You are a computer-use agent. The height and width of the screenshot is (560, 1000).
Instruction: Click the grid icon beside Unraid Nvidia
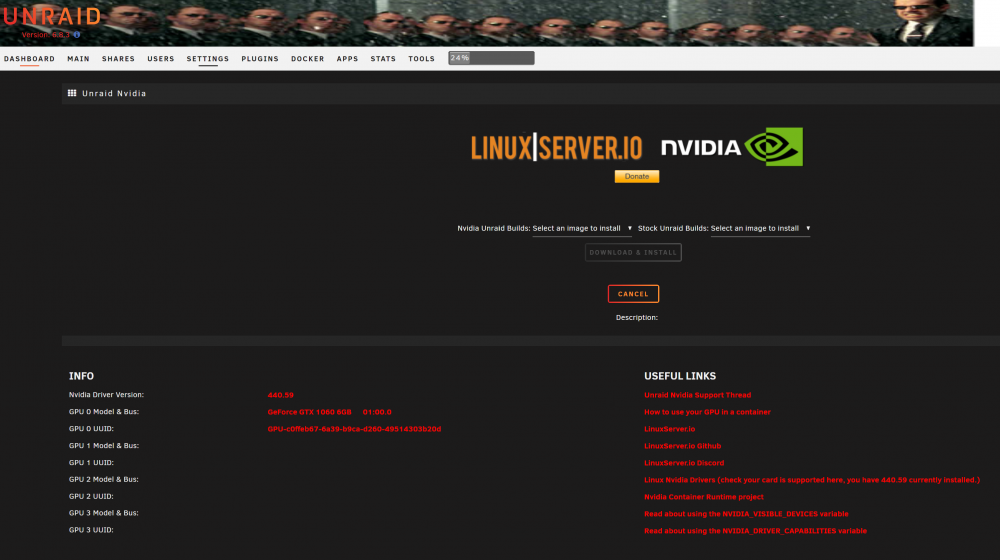point(72,93)
